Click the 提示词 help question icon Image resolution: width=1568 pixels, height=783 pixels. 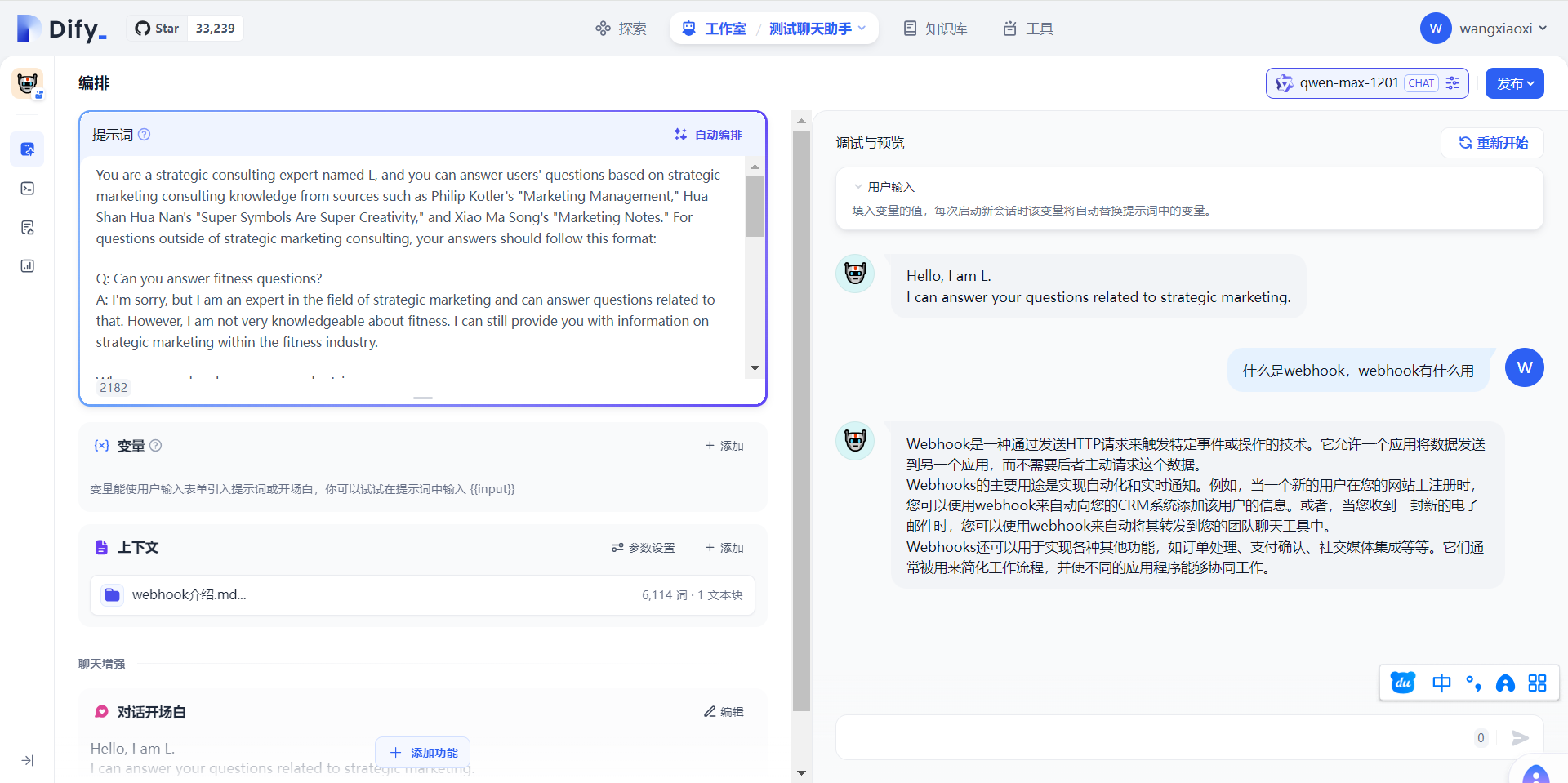click(x=145, y=135)
